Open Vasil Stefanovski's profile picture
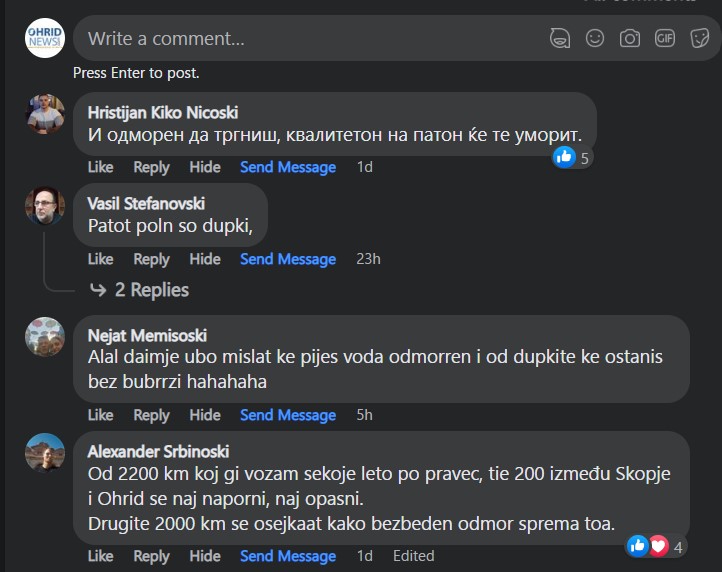Screen dimensions: 722x572 click(45, 206)
